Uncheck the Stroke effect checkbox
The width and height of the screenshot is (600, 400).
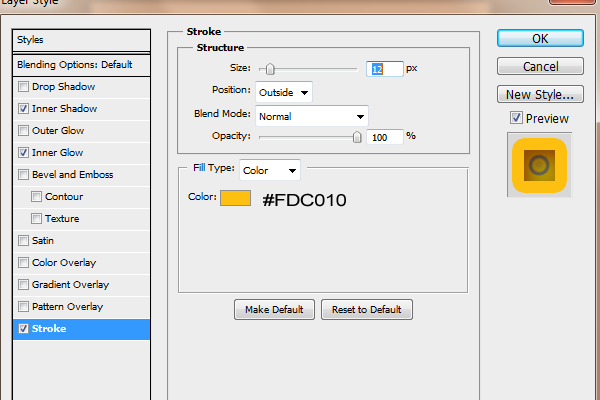click(23, 329)
